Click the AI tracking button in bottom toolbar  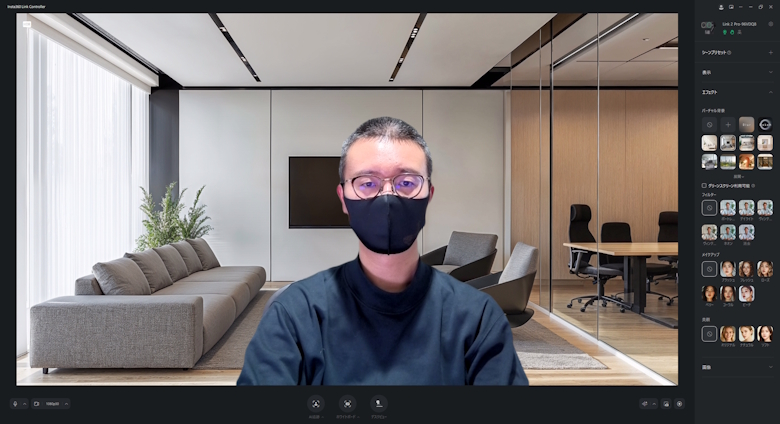click(315, 403)
